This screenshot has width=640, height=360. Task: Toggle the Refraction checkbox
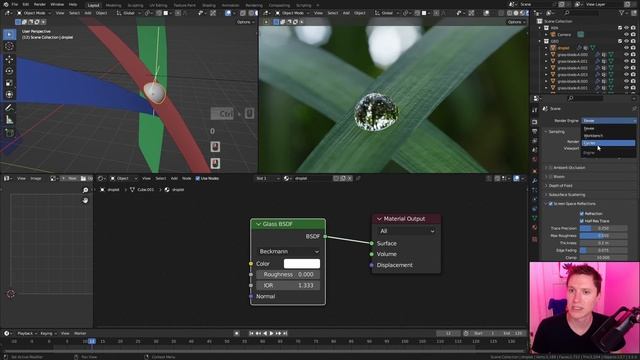coord(582,213)
